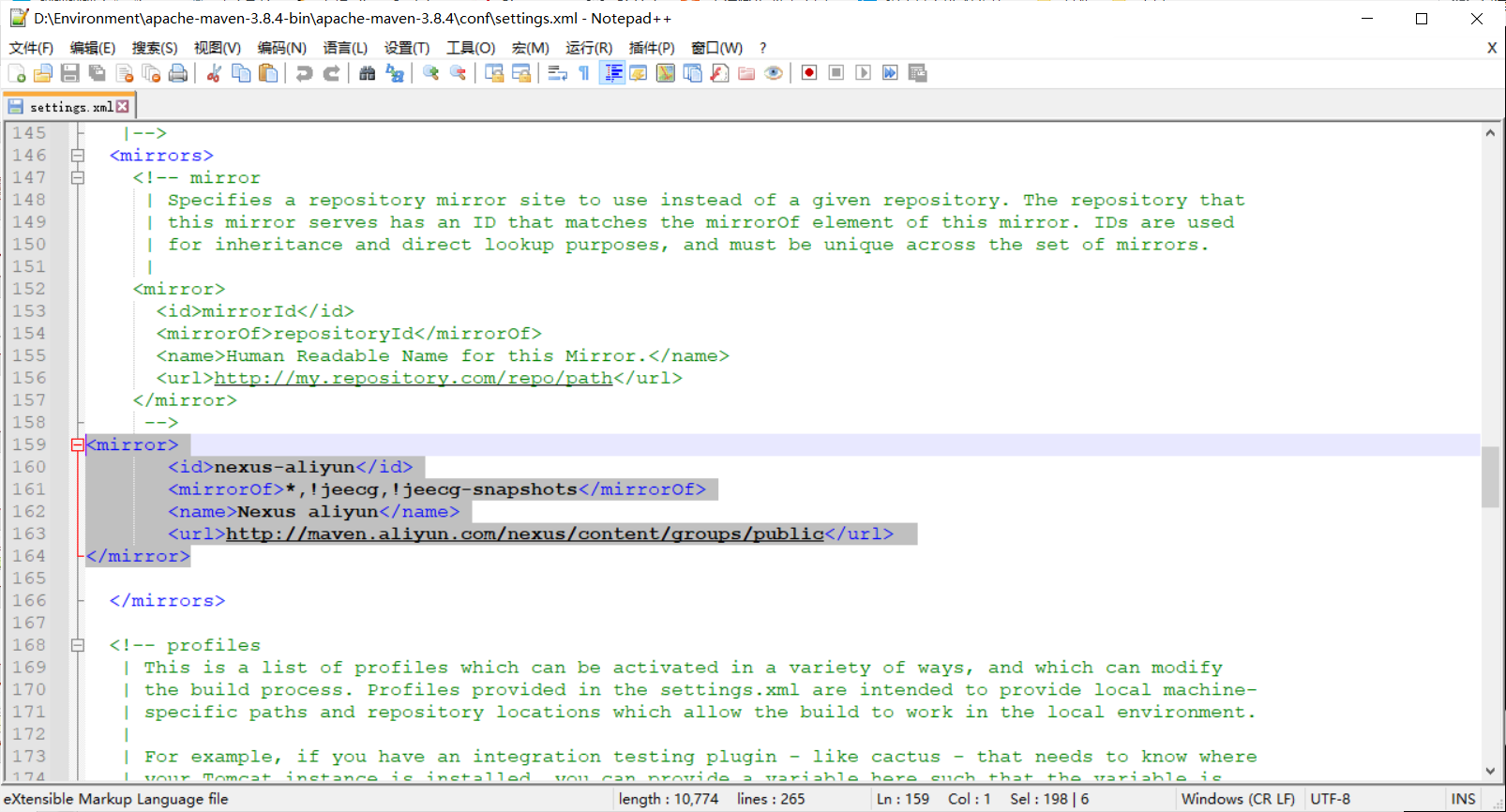Open the Function List toolbar icon
Screen dimensions: 1506x812
[x=720, y=73]
